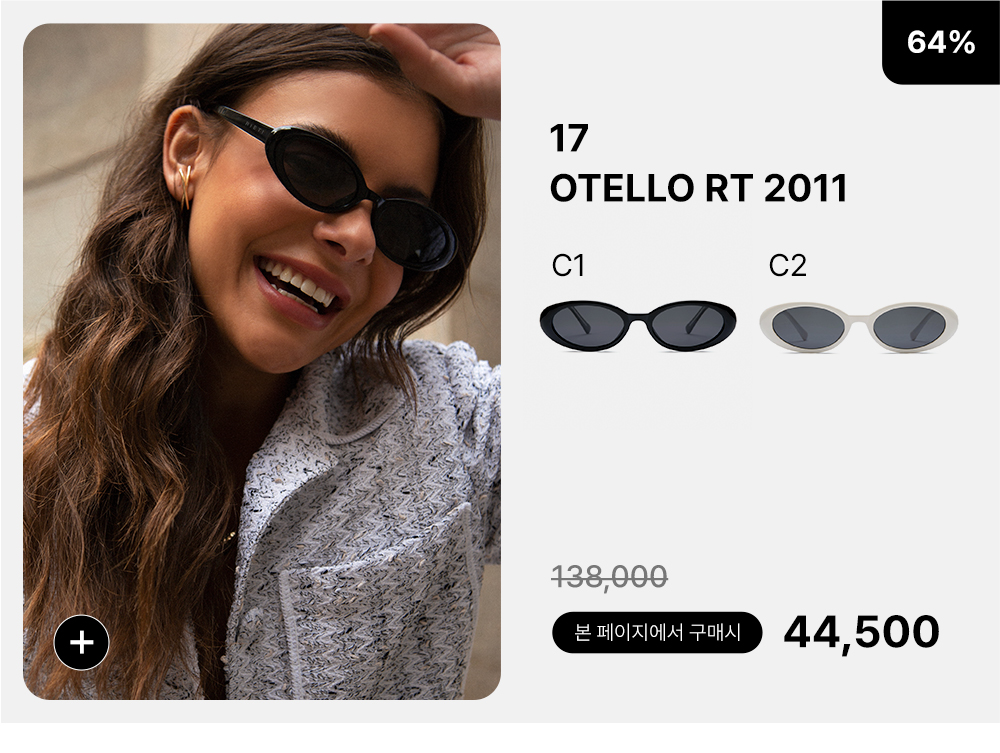Open the OTELLO RT 2011 product title
Viewport: 1000px width, 753px height.
click(698, 189)
